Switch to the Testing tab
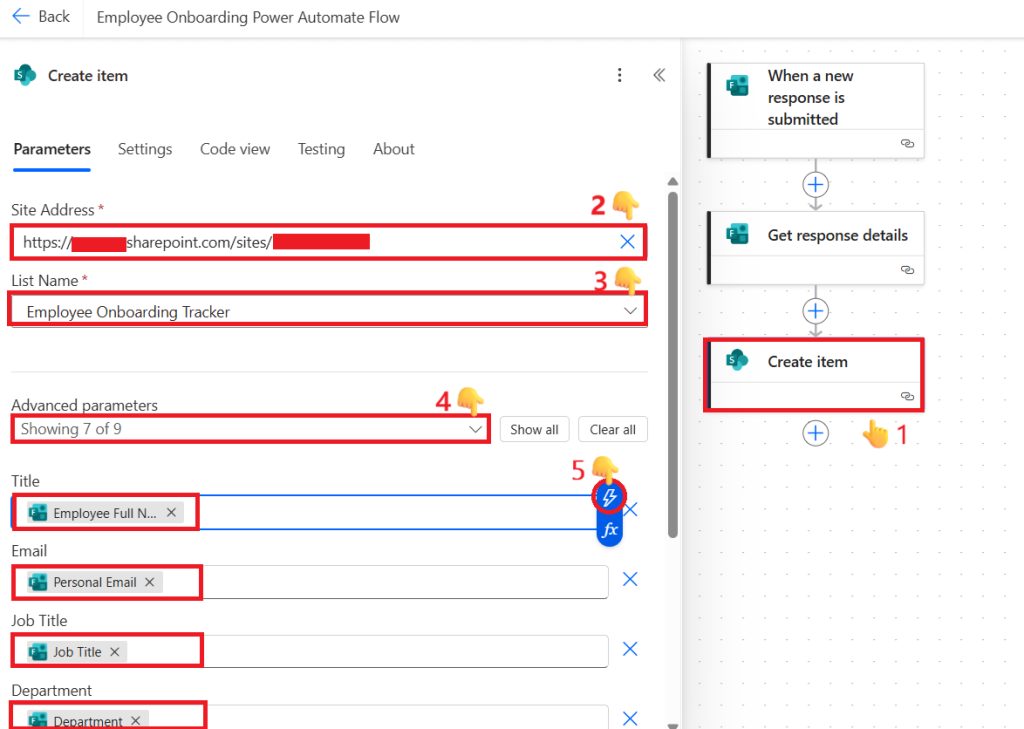This screenshot has width=1024, height=729. click(321, 149)
